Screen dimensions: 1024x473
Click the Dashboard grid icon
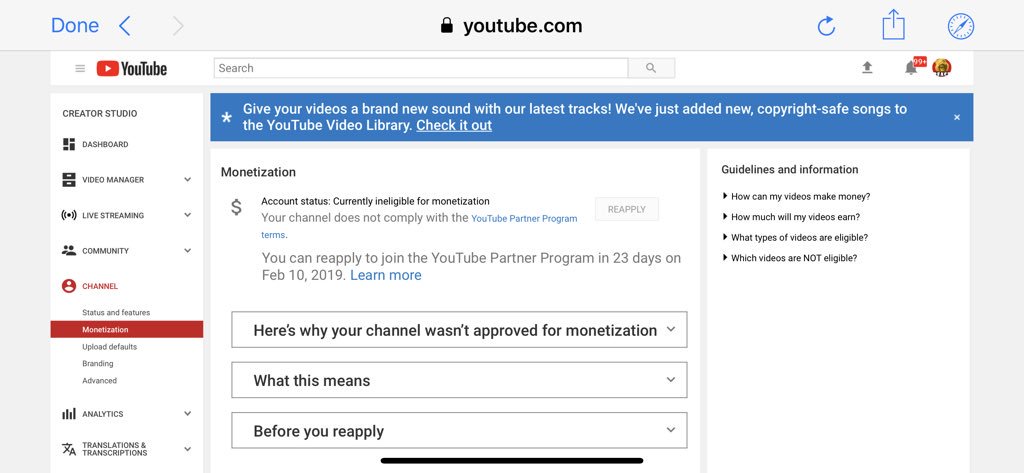coord(69,144)
